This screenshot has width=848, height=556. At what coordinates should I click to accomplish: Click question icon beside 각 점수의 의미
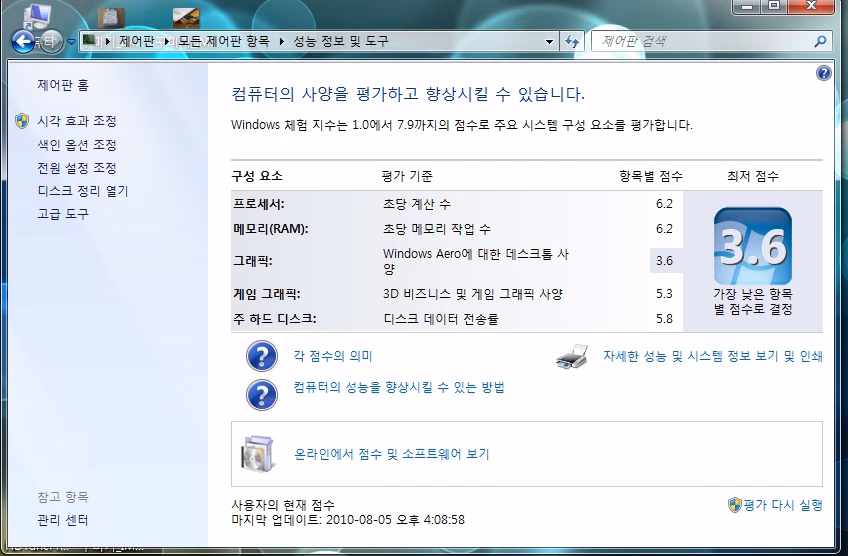click(262, 356)
